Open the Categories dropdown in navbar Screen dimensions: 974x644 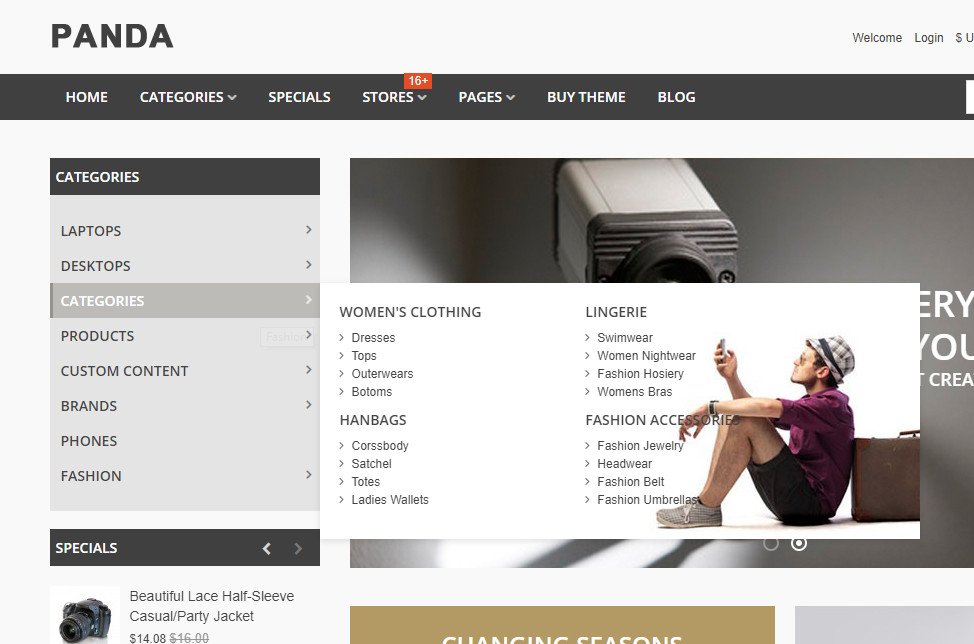(x=188, y=97)
